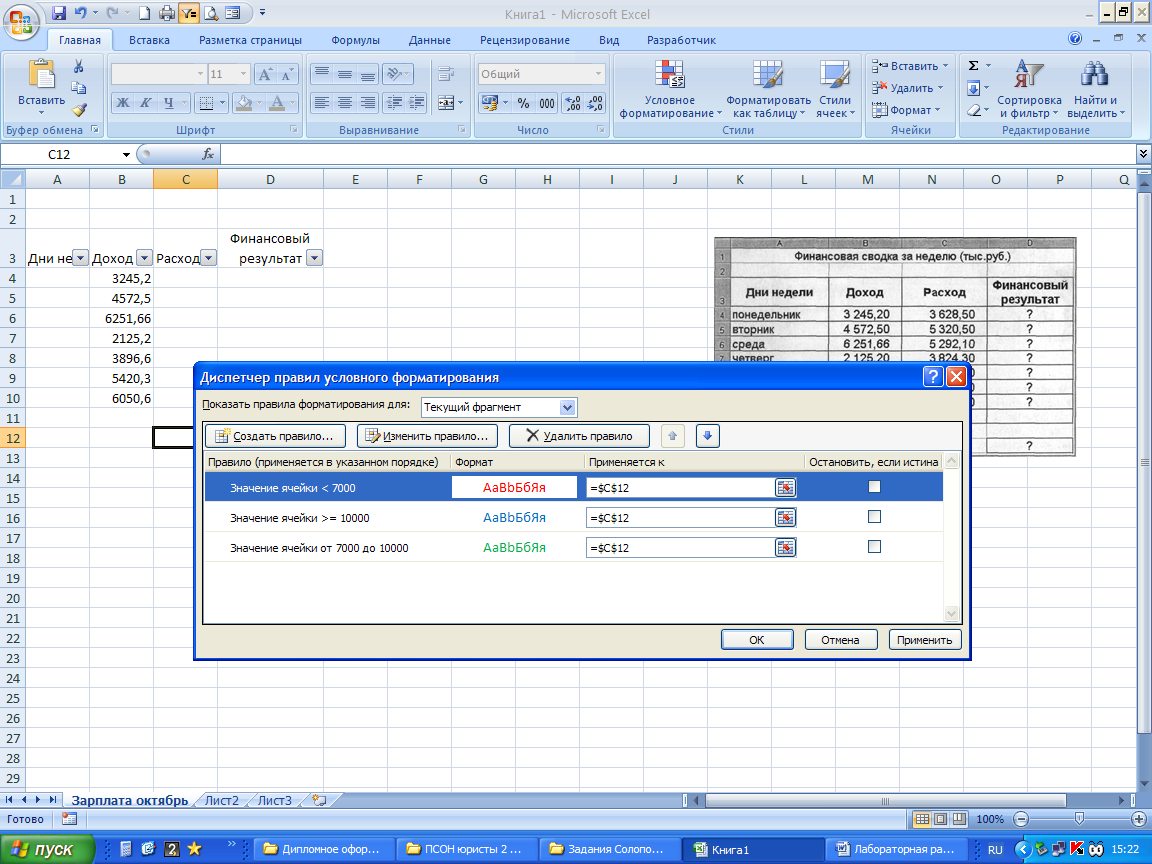Center text horizontally in the cell
This screenshot has width=1152, height=864.
344,103
